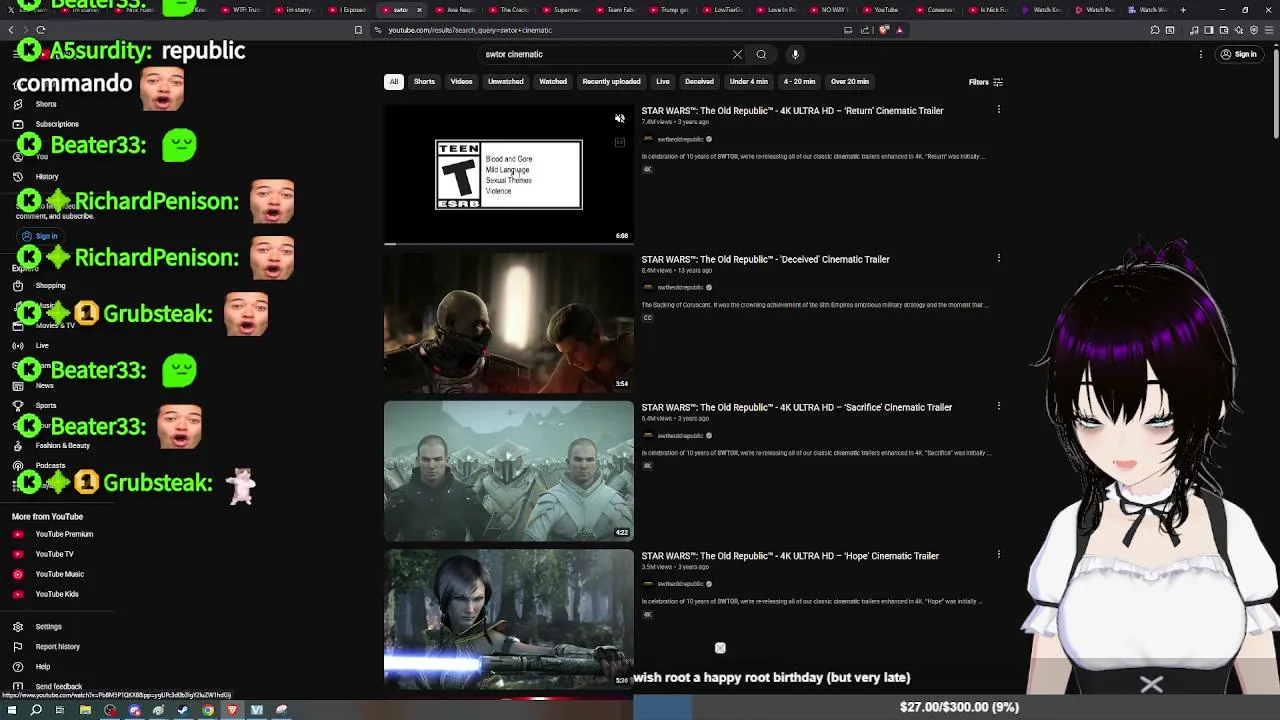Reload the page with the browser refresh button

pos(41,30)
